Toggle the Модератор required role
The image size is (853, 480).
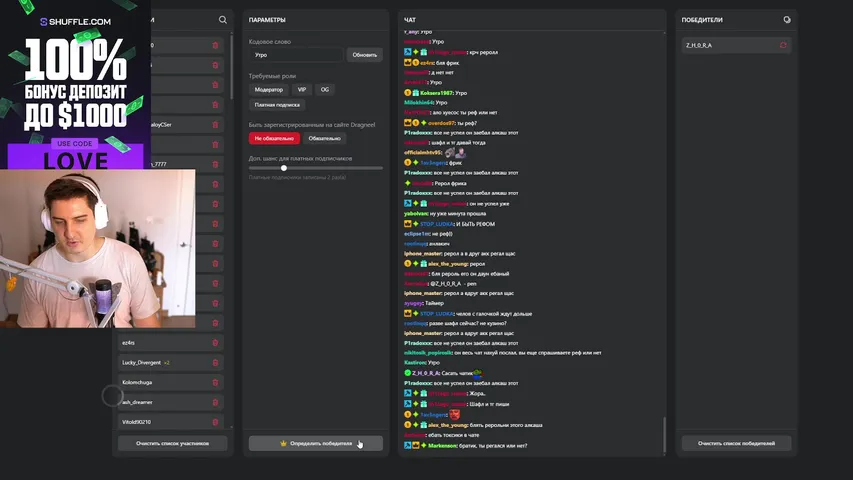(268, 89)
